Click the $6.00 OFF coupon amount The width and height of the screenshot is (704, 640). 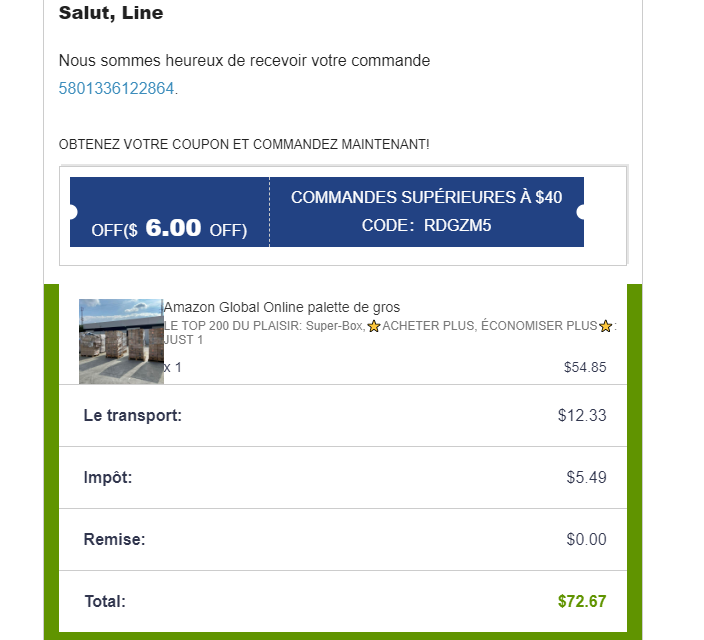pos(173,228)
